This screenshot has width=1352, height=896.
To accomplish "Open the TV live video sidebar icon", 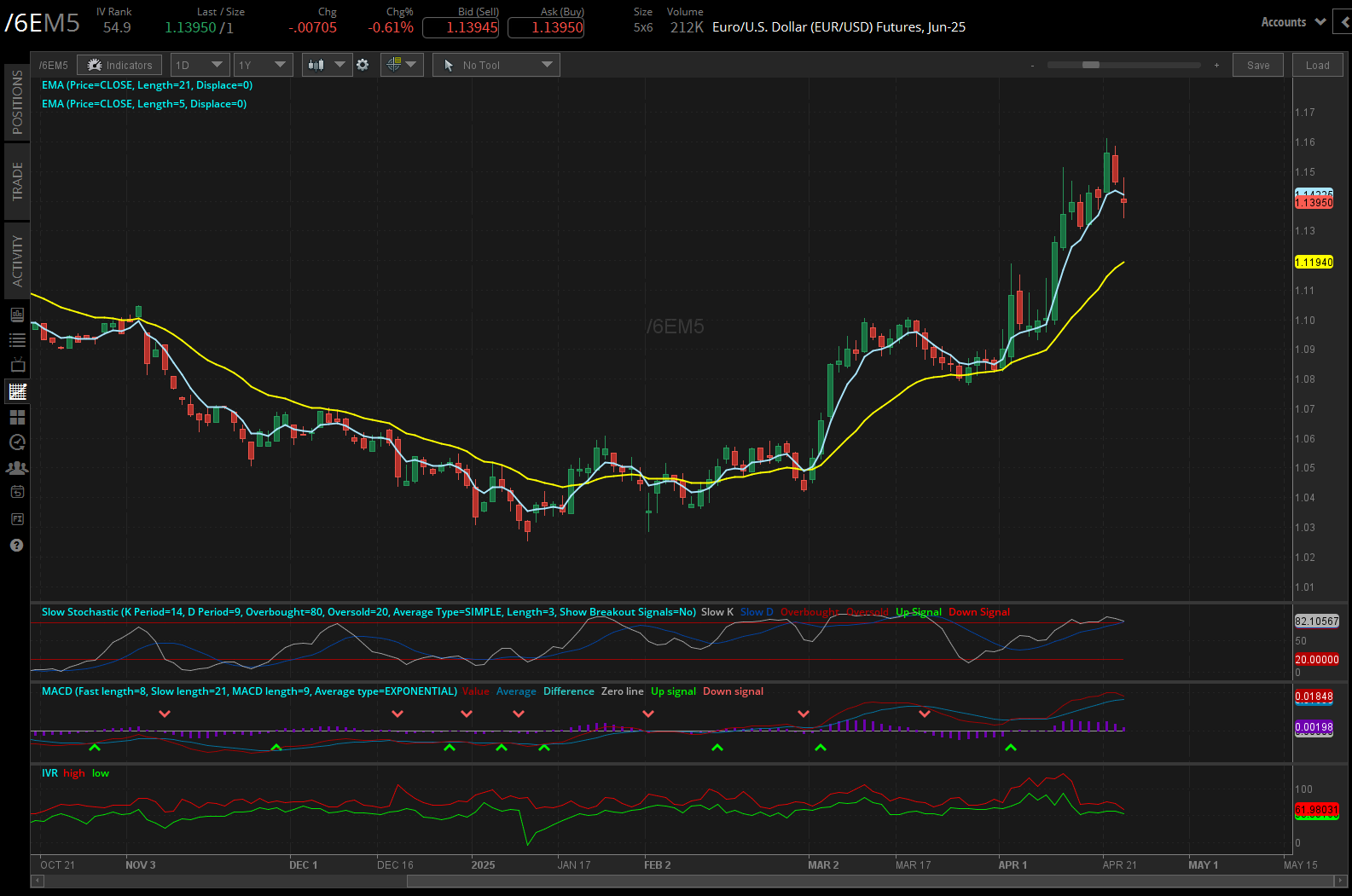I will (x=17, y=366).
